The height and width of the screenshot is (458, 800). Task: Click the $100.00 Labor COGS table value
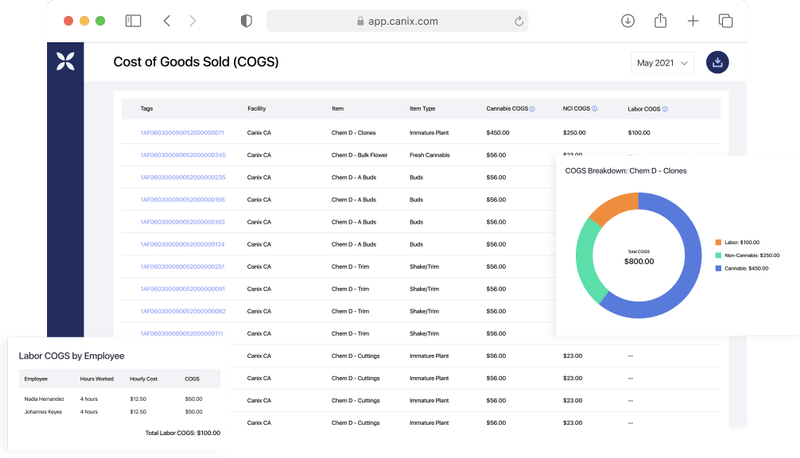click(x=639, y=133)
